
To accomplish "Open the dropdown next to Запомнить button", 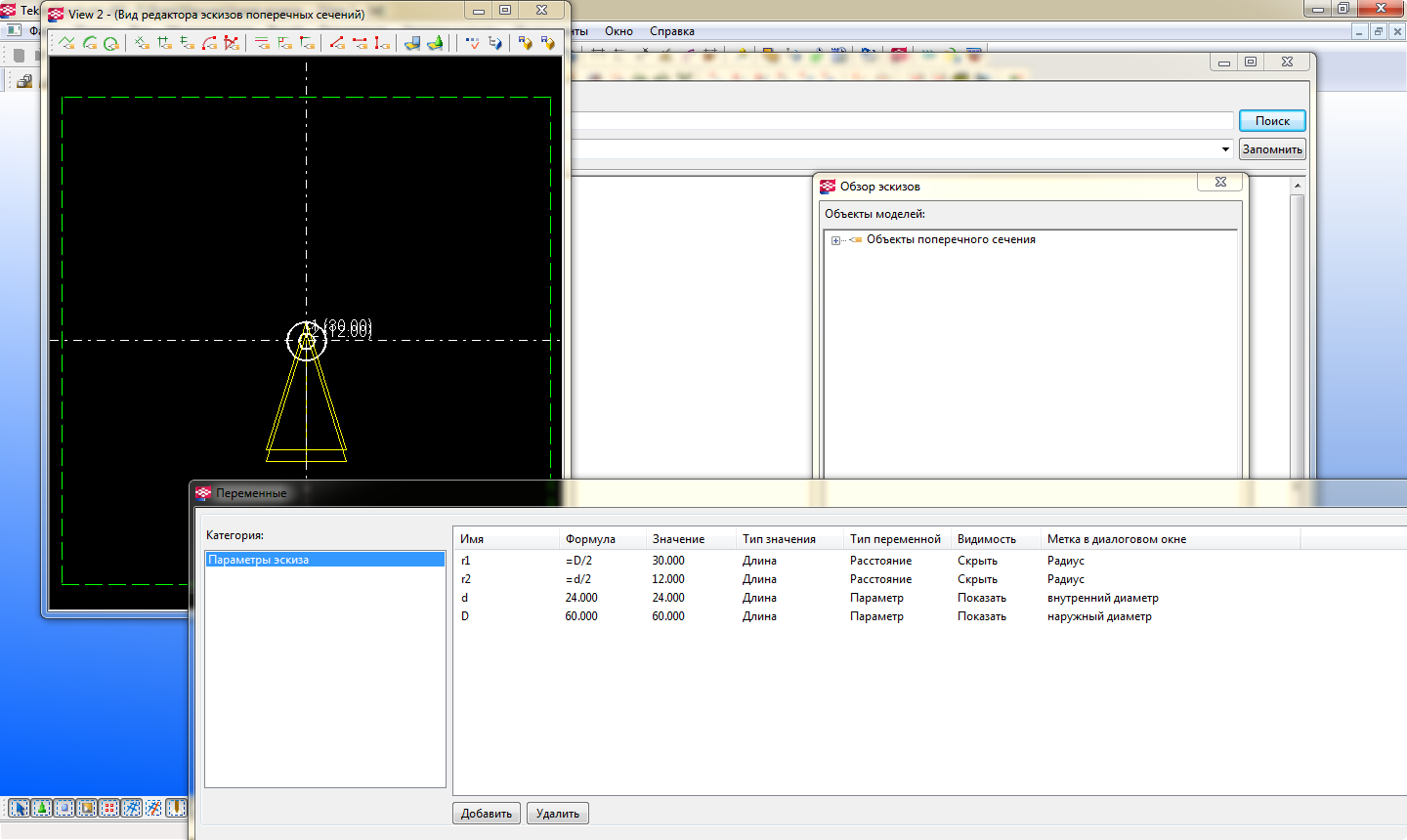I will click(x=1225, y=149).
